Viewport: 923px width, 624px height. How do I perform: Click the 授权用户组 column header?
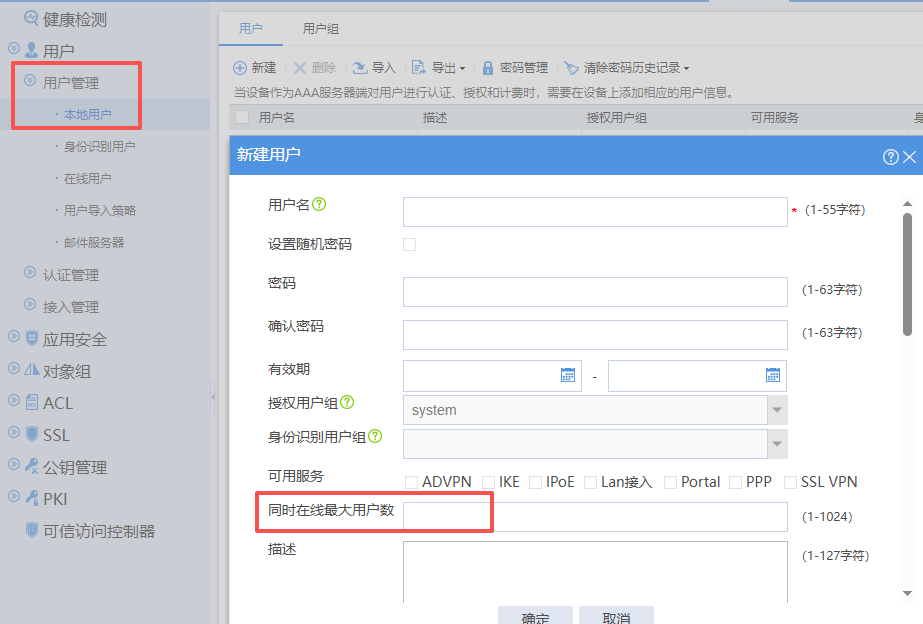pos(616,117)
